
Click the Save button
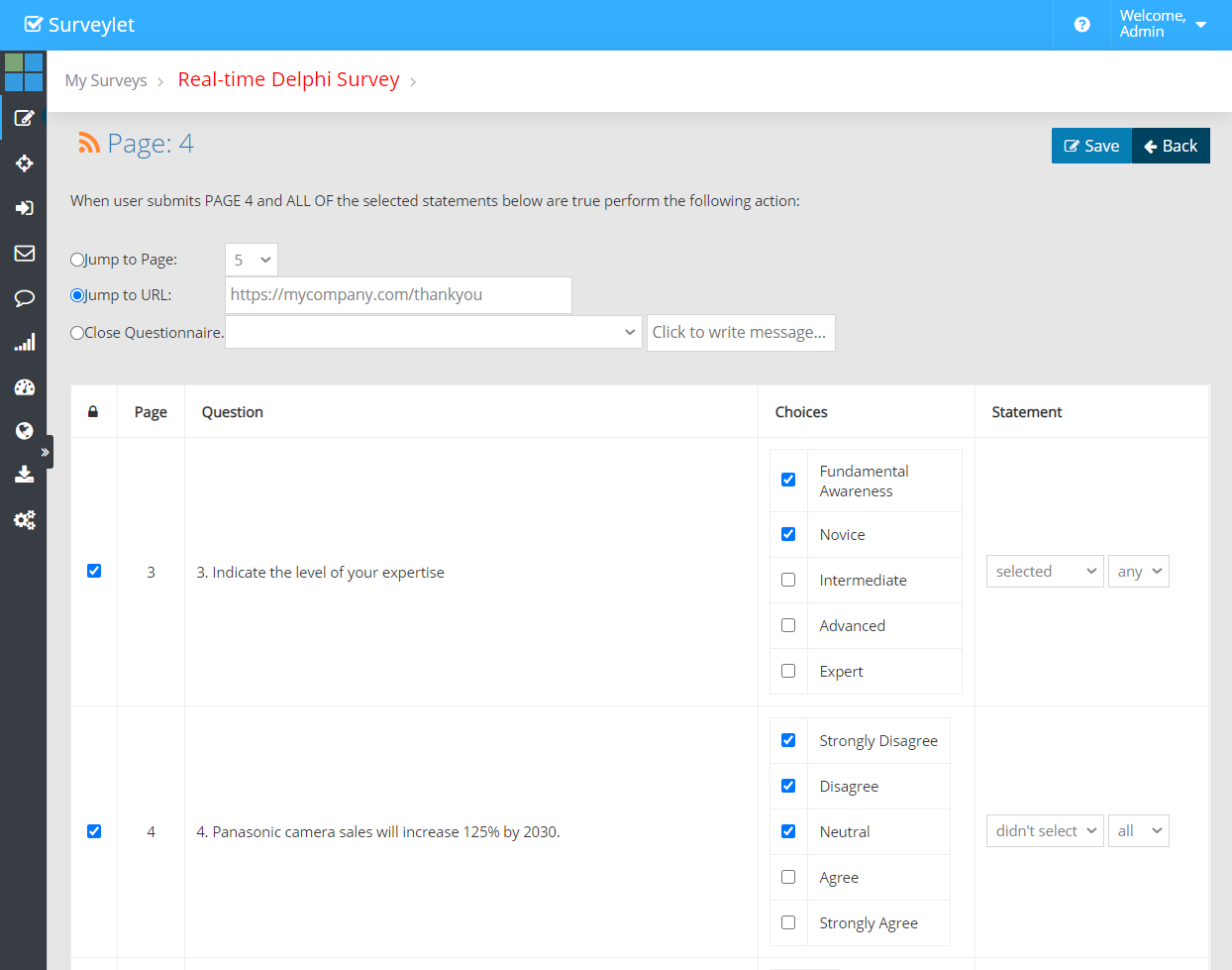point(1091,146)
